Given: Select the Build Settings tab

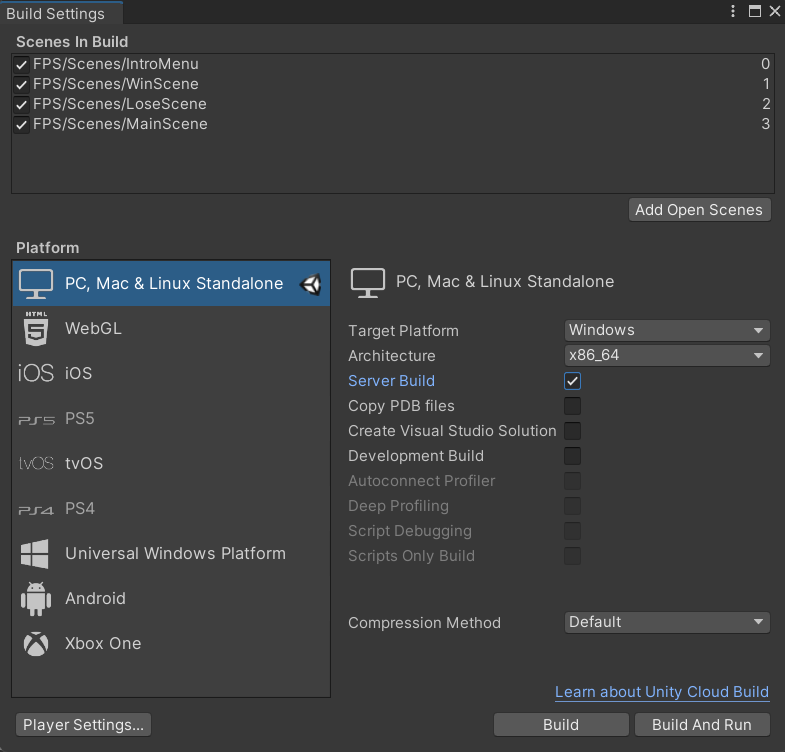Looking at the screenshot, I should pyautogui.click(x=56, y=14).
